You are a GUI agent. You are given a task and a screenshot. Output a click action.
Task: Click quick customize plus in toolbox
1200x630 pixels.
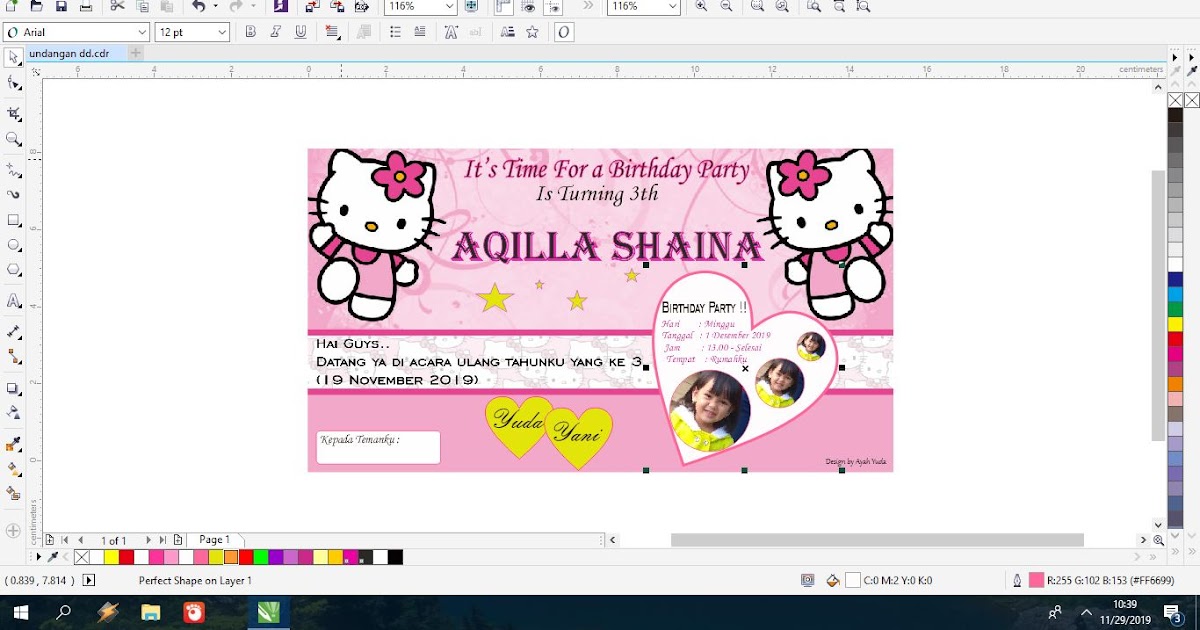tap(13, 531)
